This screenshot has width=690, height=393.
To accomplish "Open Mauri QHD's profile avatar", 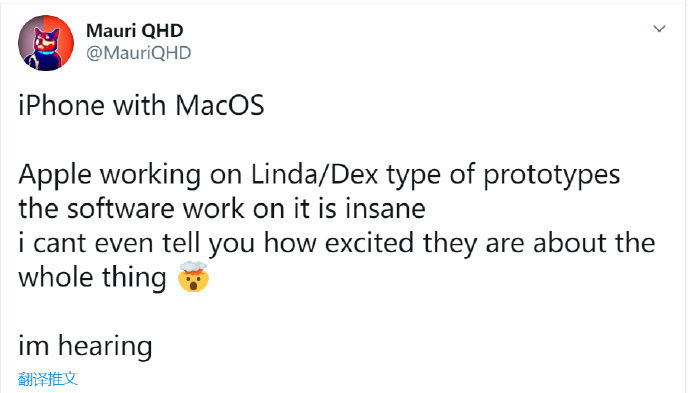I will coord(46,43).
